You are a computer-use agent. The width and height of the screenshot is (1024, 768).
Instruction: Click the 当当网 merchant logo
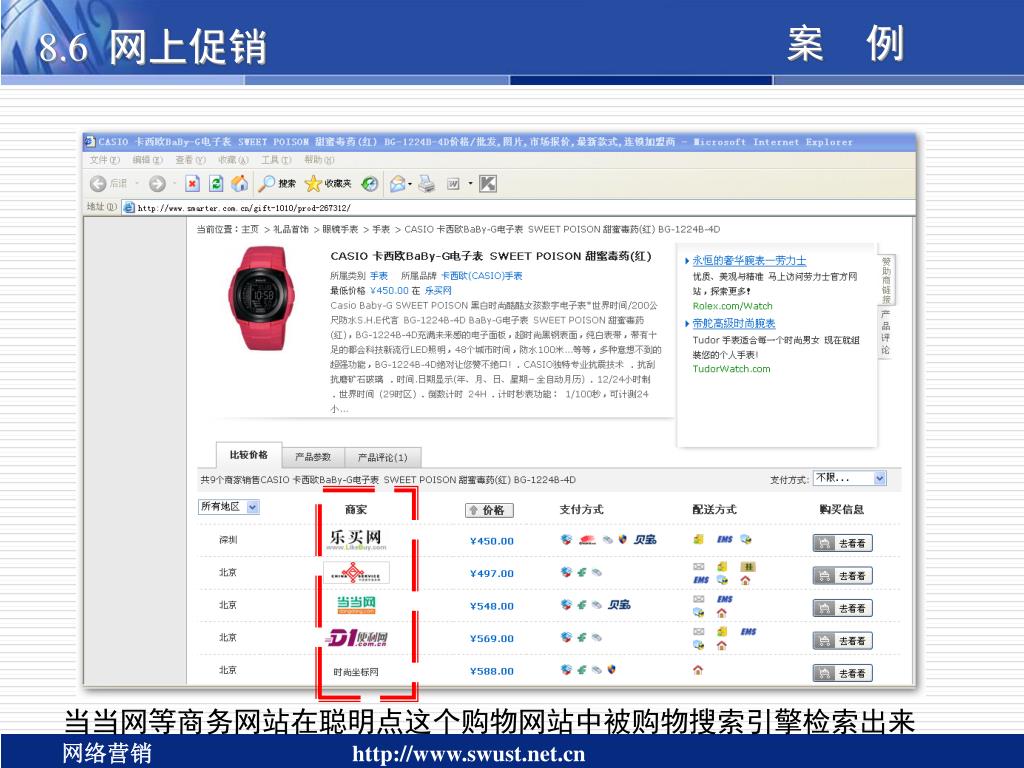pos(356,605)
